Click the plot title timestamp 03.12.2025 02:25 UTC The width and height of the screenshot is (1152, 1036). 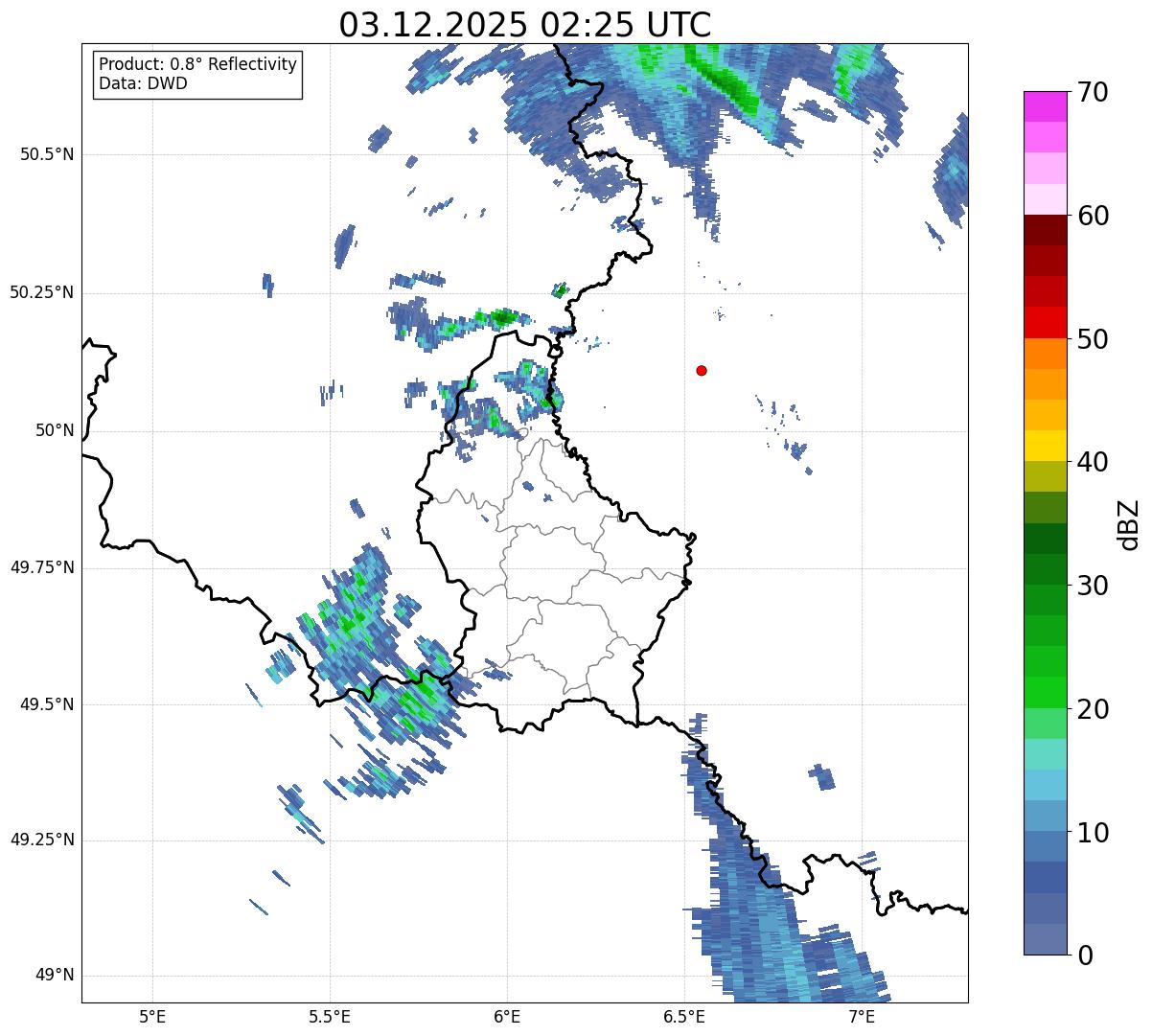click(x=525, y=24)
